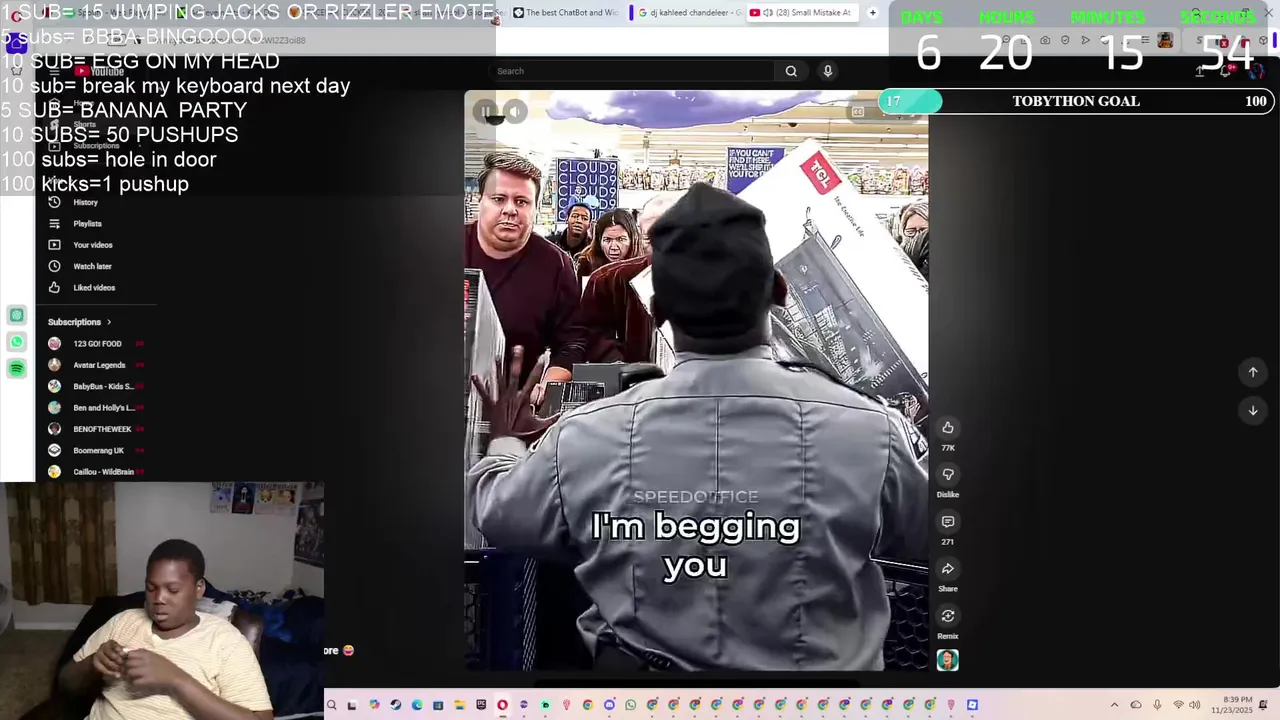Open 123 GO! FOOD subscription
Image resolution: width=1280 pixels, height=720 pixels.
pyautogui.click(x=96, y=344)
